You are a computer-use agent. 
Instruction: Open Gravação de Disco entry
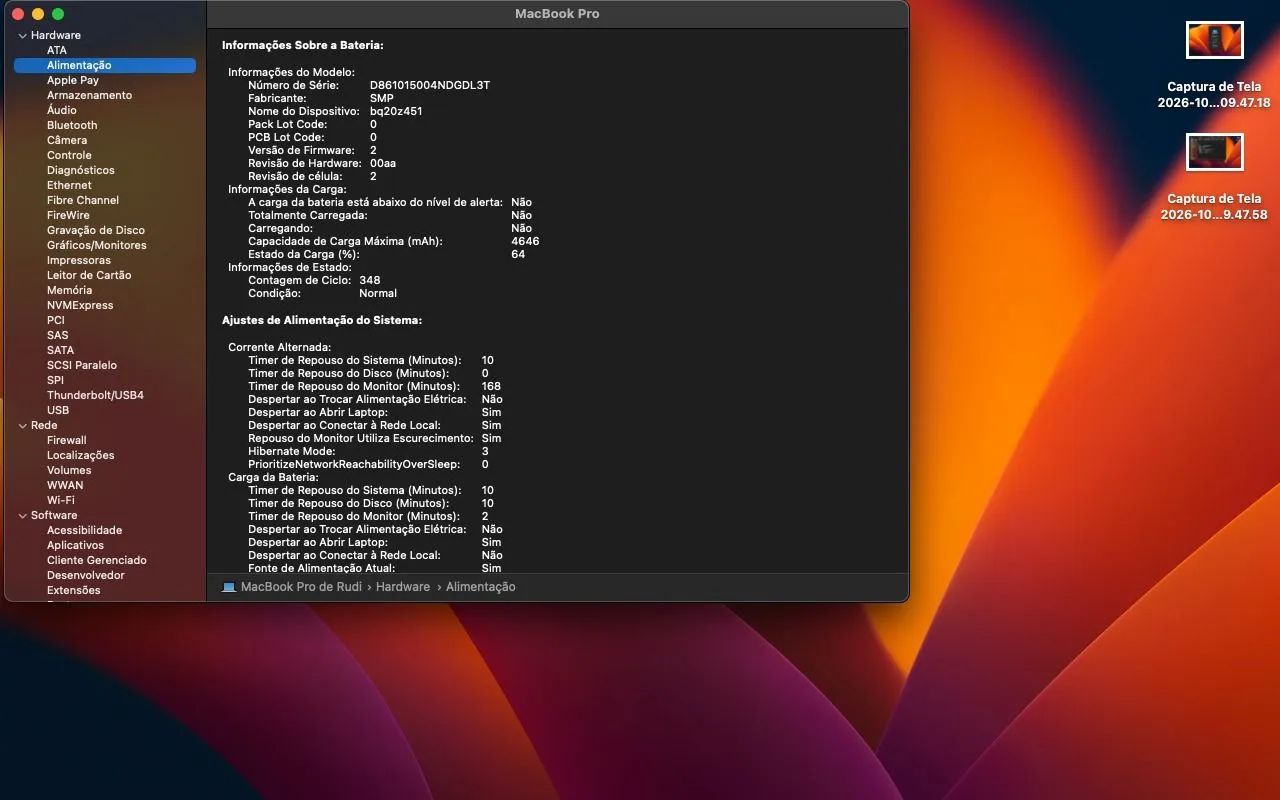point(96,230)
